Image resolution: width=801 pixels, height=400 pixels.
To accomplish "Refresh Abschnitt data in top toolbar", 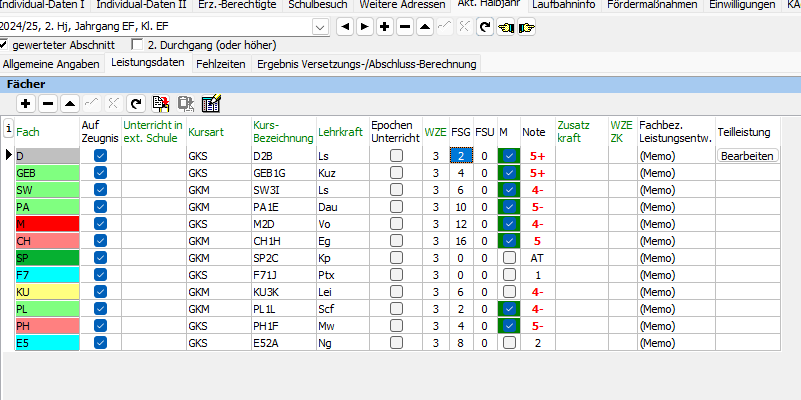I will [x=485, y=27].
